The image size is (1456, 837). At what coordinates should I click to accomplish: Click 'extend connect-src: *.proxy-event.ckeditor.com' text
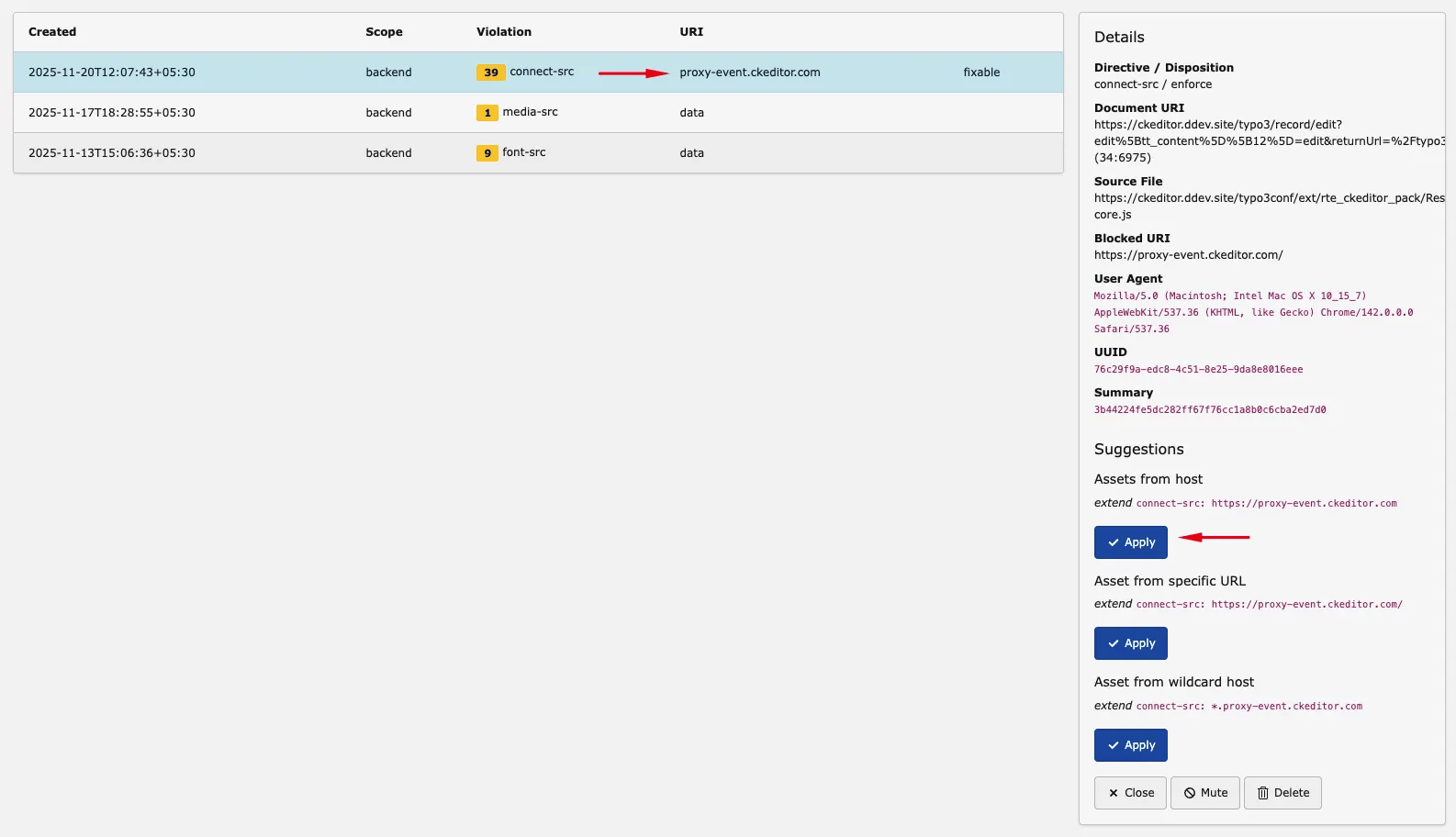coord(1228,706)
